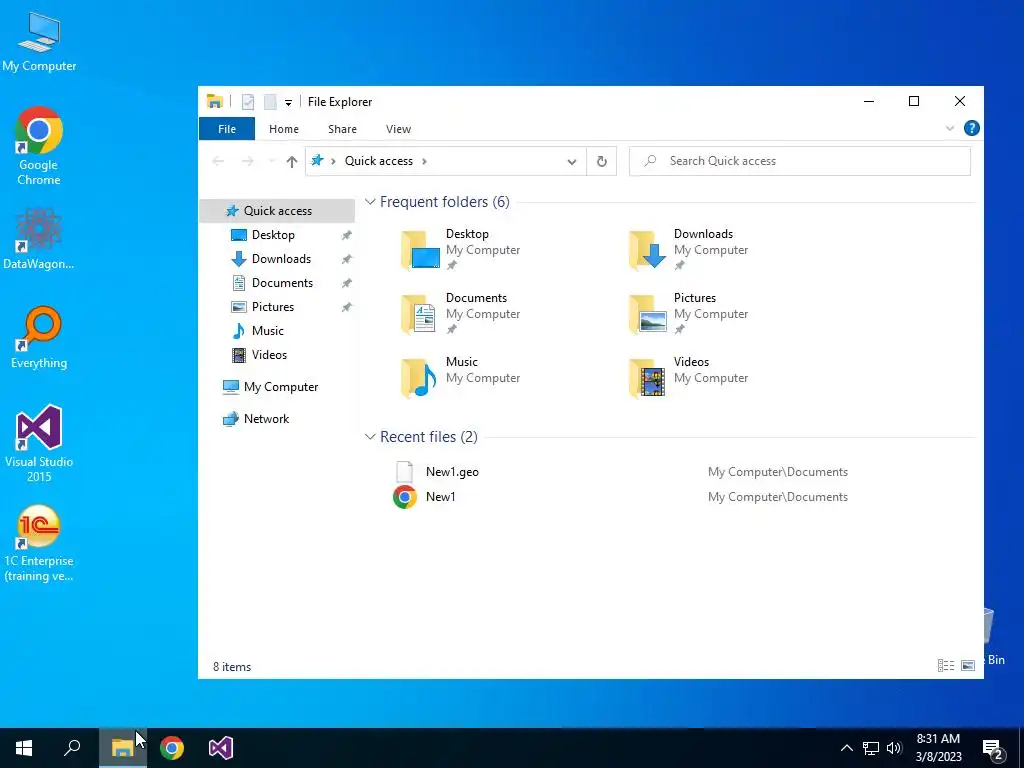Screen dimensions: 1024x768
Task: Select the Videos frequent folder icon
Action: [x=648, y=377]
